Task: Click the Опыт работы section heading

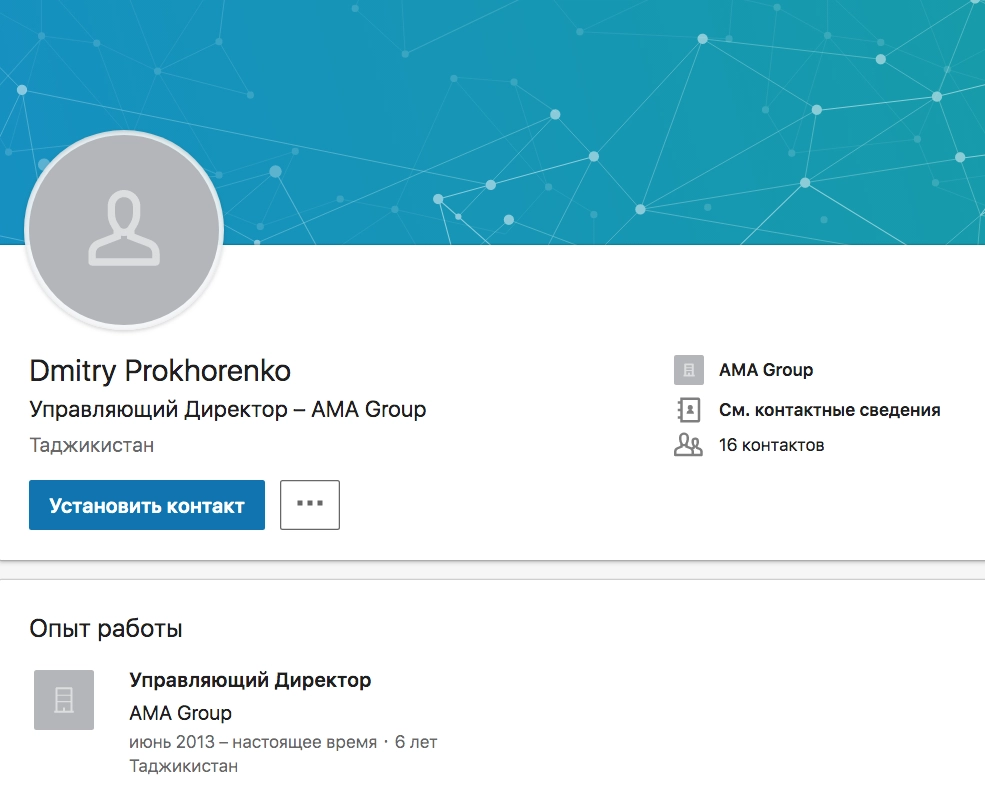Action: [x=106, y=629]
